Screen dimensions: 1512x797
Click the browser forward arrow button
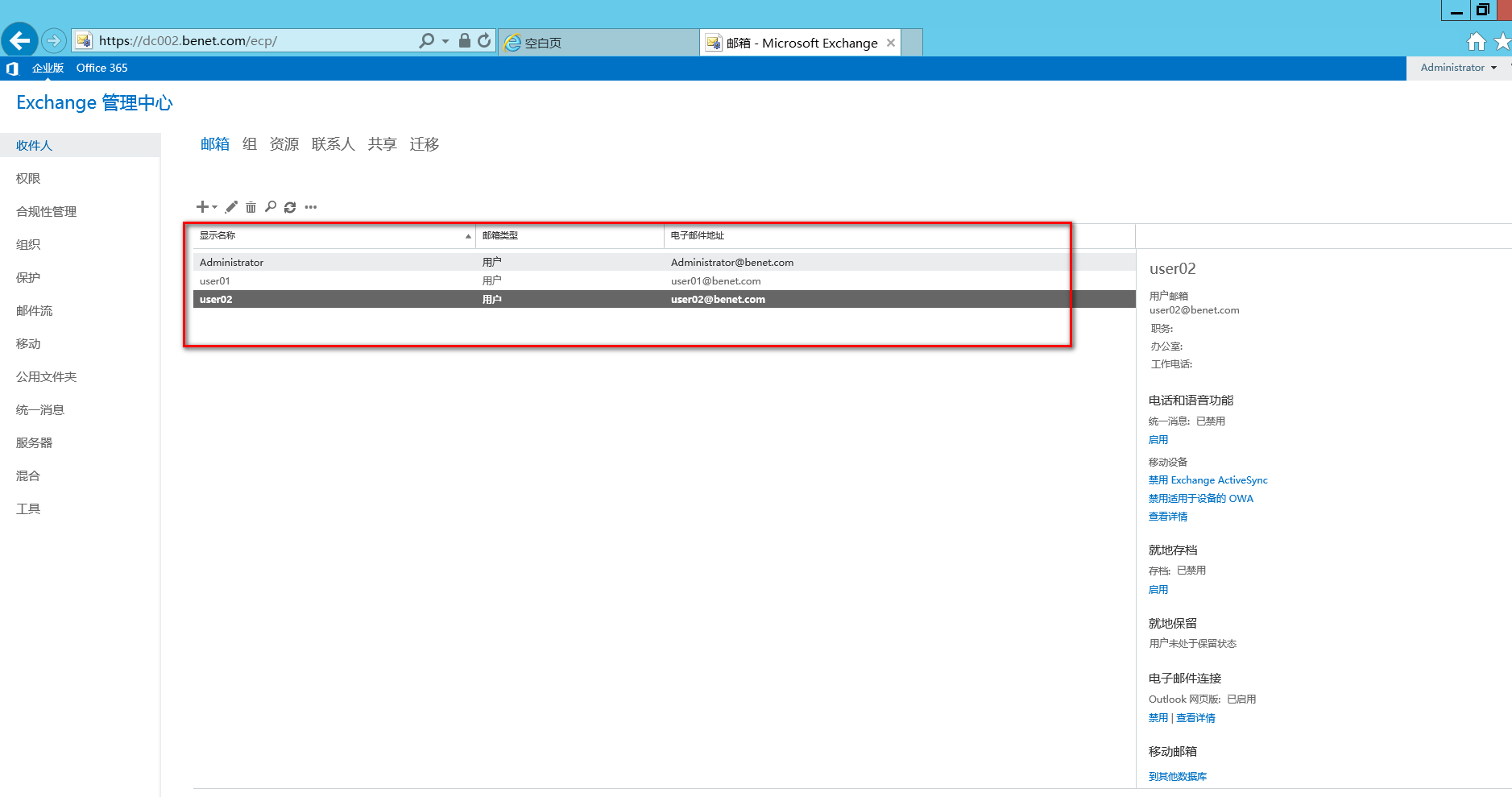point(53,40)
